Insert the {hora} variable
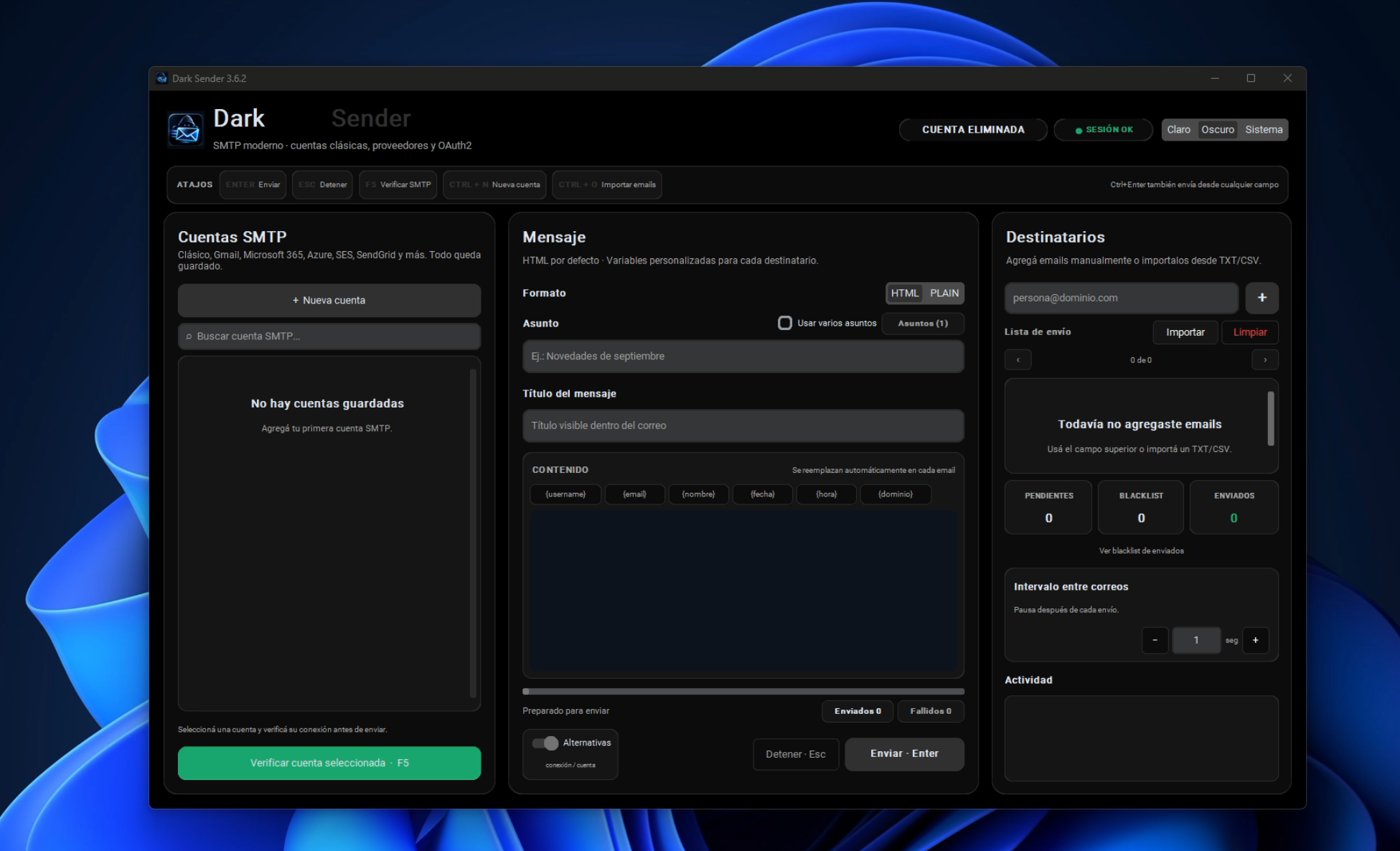 826,494
